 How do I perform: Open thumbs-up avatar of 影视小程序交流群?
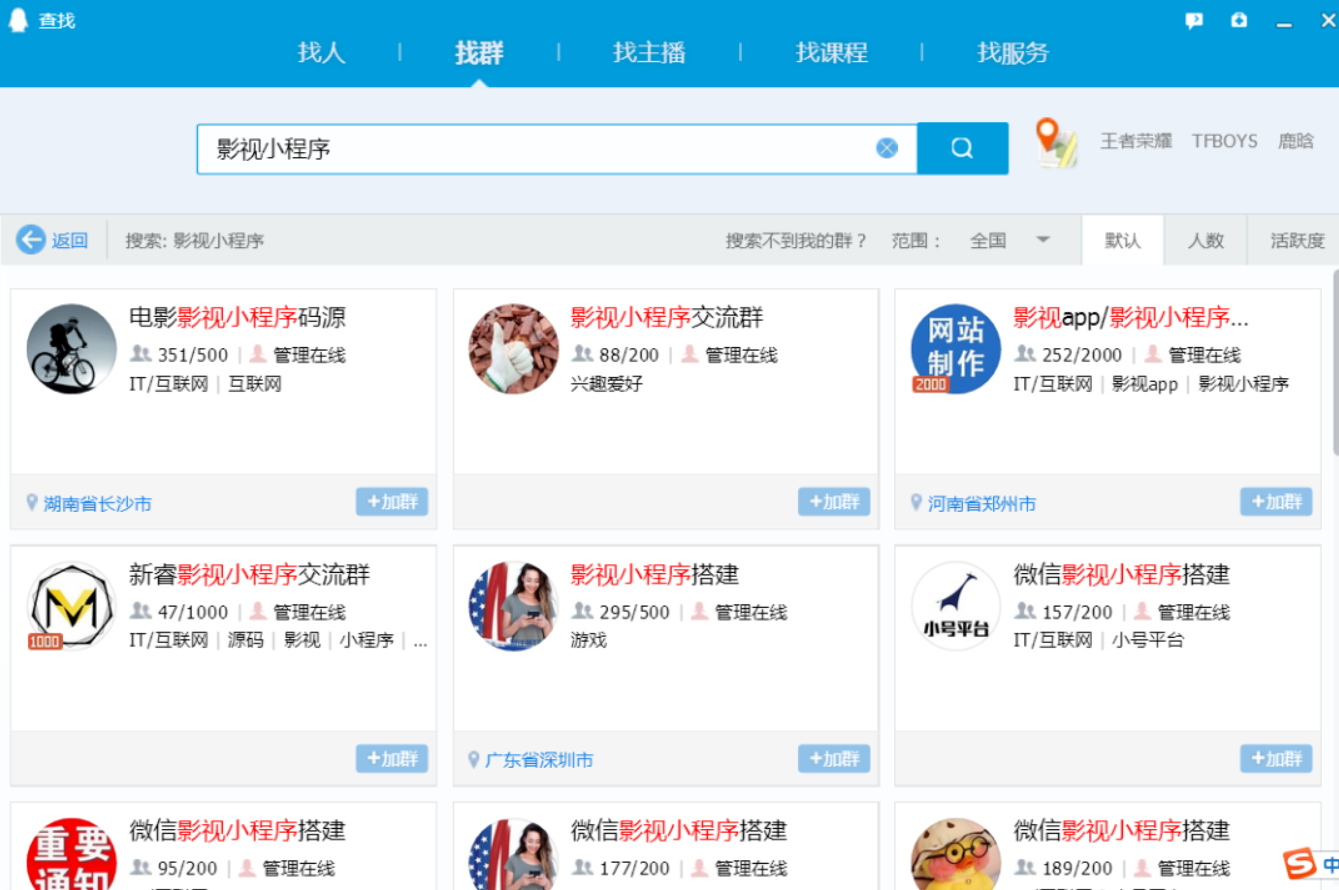[x=514, y=349]
